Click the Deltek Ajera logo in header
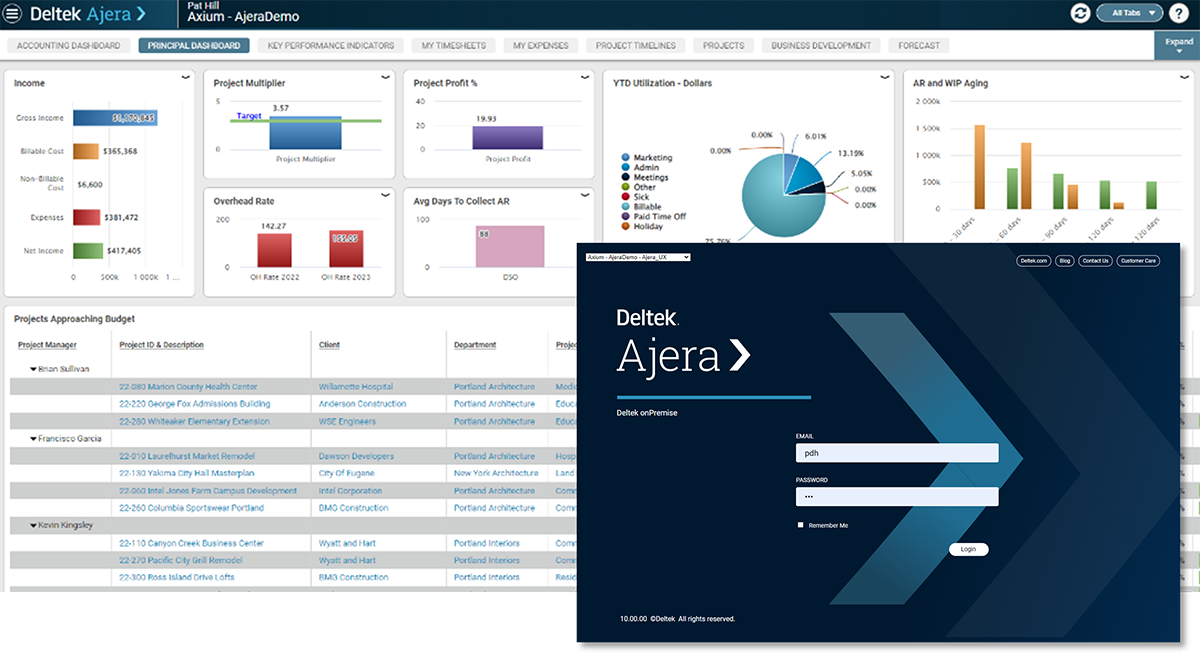 [88, 14]
